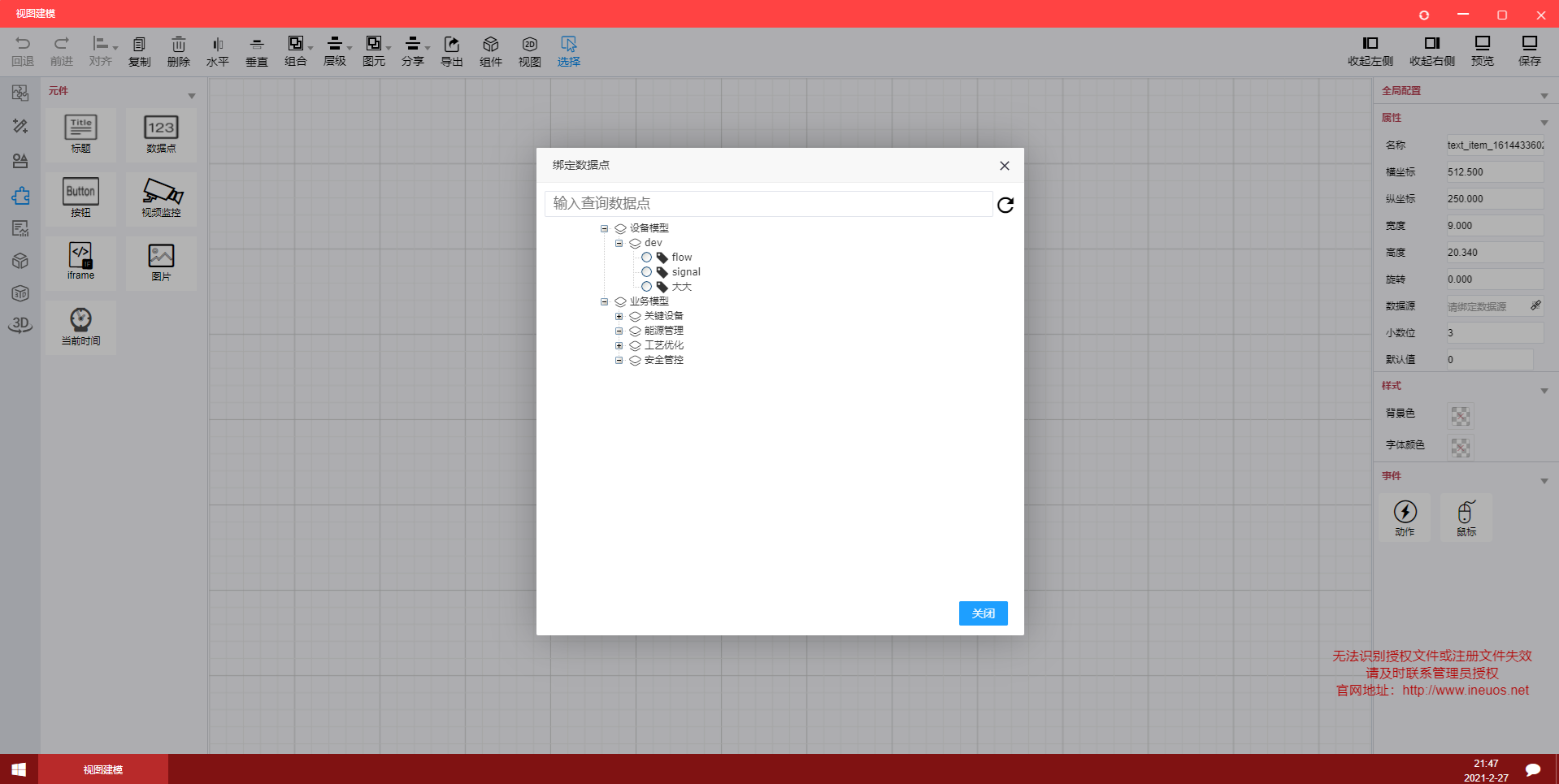Viewport: 1559px width, 784px height.
Task: Click the 小数位 value field
Action: (x=1495, y=333)
